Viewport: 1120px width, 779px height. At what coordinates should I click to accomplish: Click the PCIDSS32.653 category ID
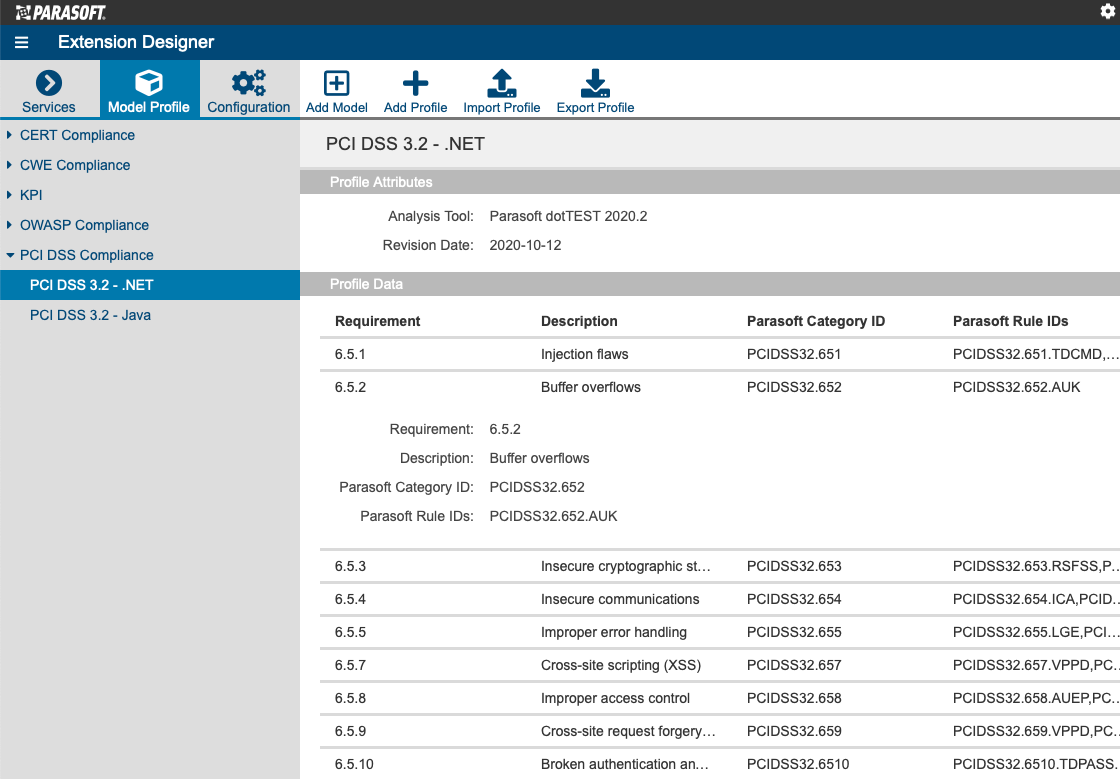click(x=794, y=566)
